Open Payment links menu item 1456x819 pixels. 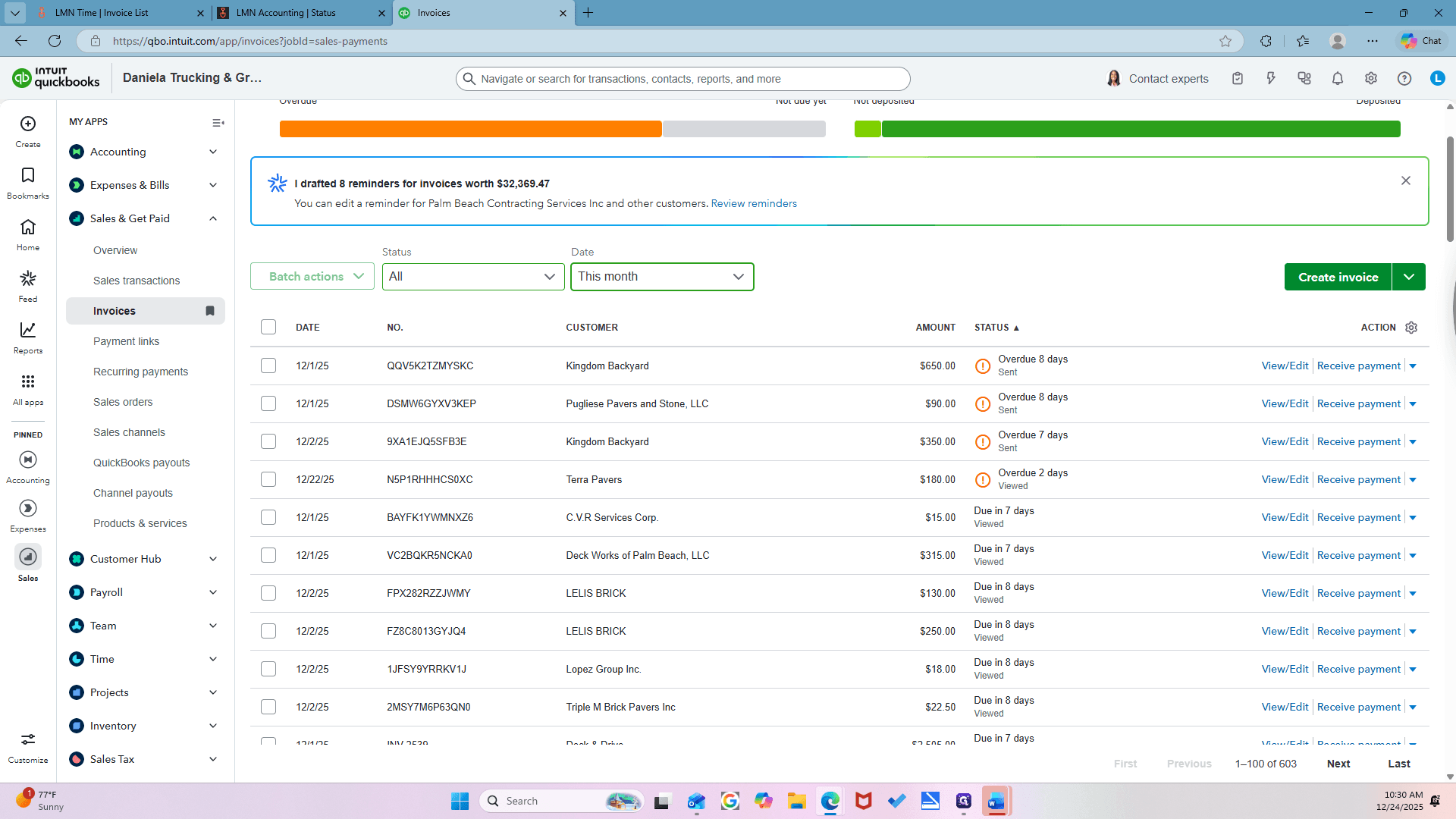127,341
